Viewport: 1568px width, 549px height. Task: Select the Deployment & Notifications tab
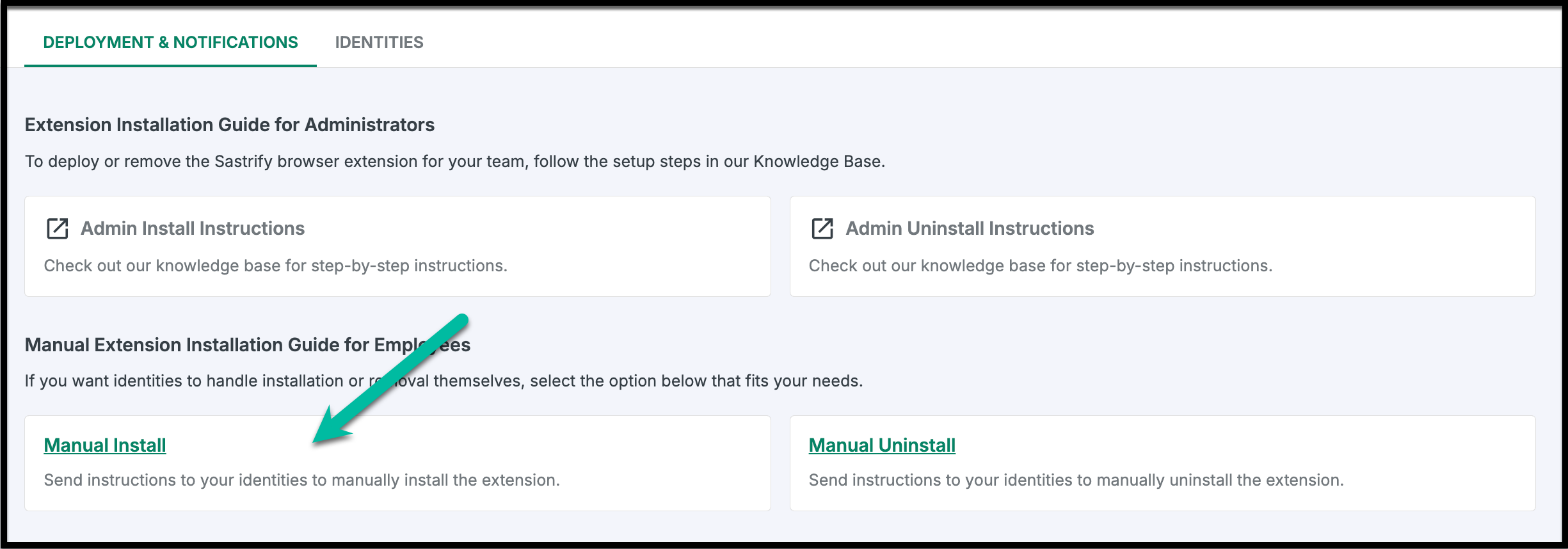(170, 42)
